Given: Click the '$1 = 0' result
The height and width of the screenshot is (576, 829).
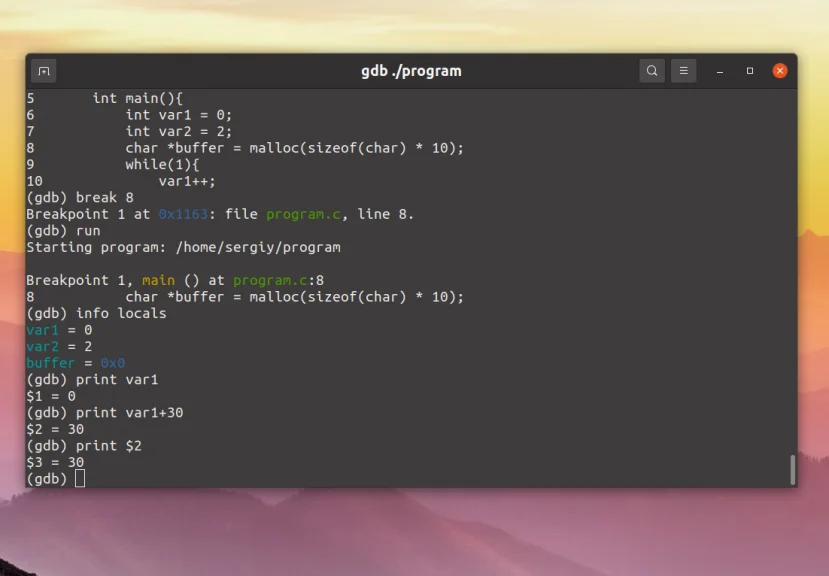Looking at the screenshot, I should (x=51, y=396).
